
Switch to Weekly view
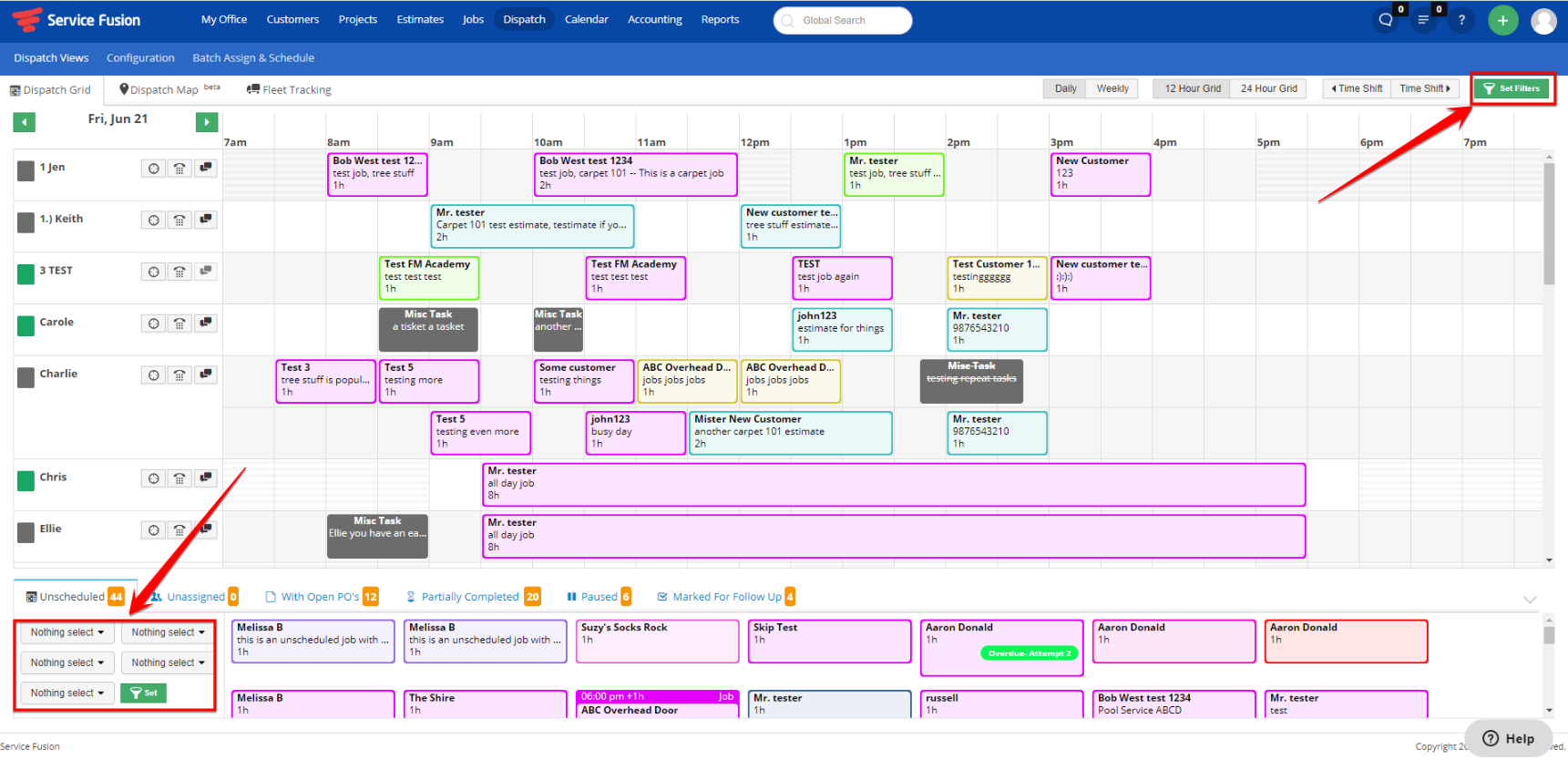tap(1112, 88)
